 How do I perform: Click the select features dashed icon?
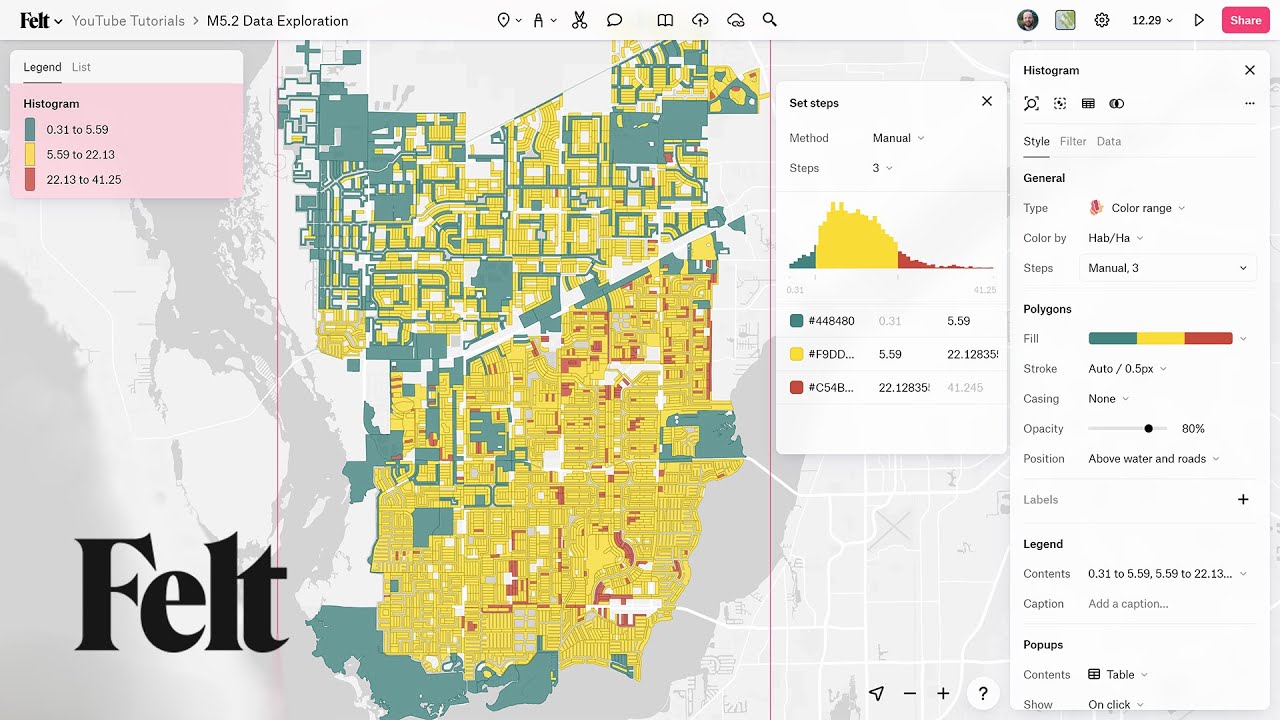1060,103
